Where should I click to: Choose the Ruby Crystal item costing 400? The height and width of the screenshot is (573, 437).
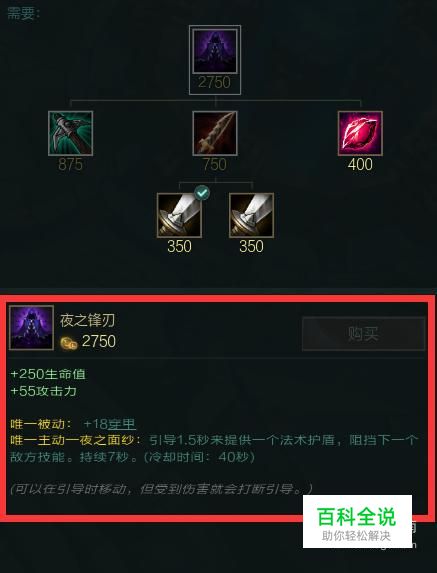(360, 133)
